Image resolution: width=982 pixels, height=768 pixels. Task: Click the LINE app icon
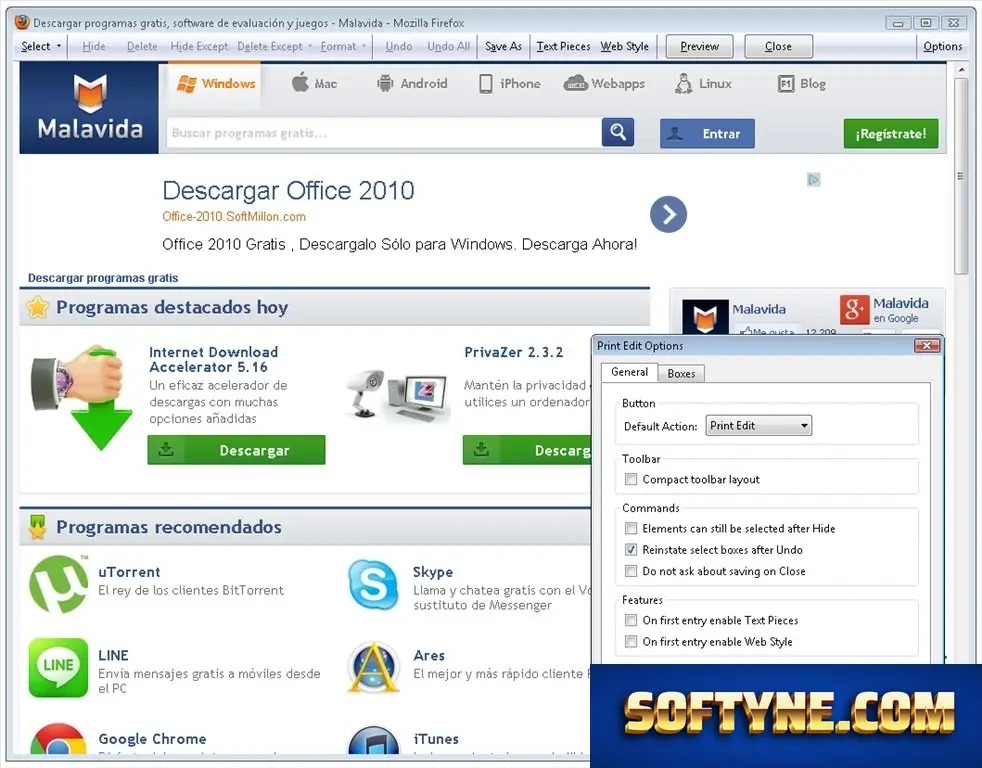[58, 667]
